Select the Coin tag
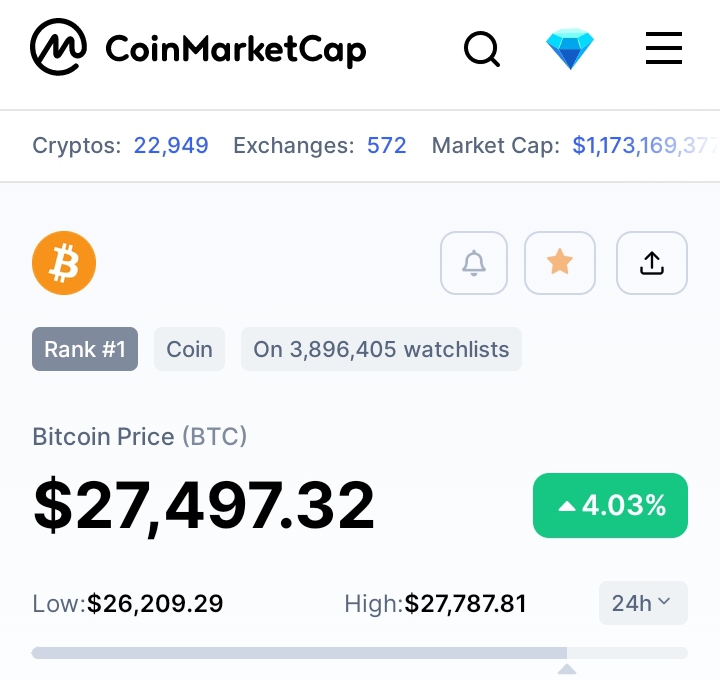 pos(189,349)
